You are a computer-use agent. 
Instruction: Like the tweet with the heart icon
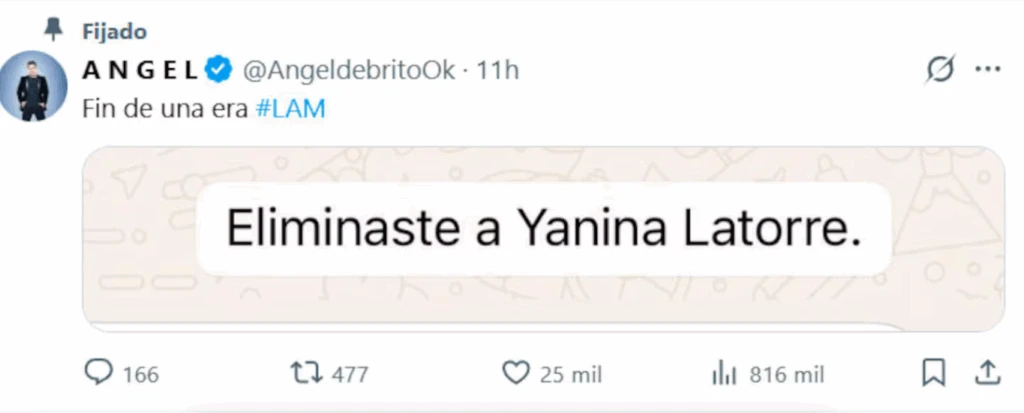tap(515, 374)
